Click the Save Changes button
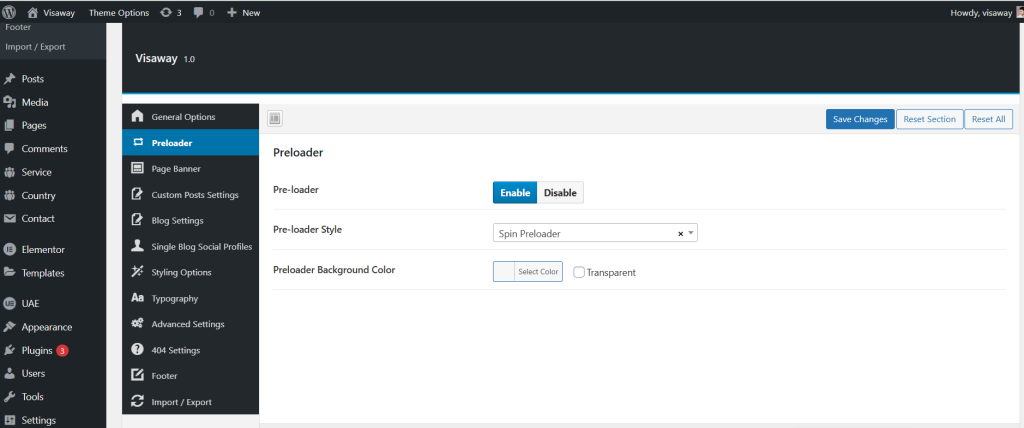 tap(860, 119)
